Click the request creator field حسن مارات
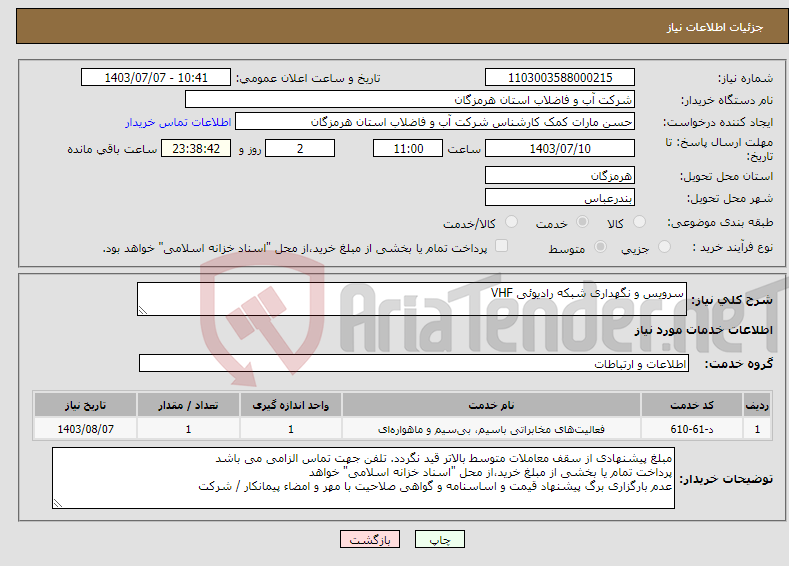This screenshot has width=789, height=566. tap(435, 122)
